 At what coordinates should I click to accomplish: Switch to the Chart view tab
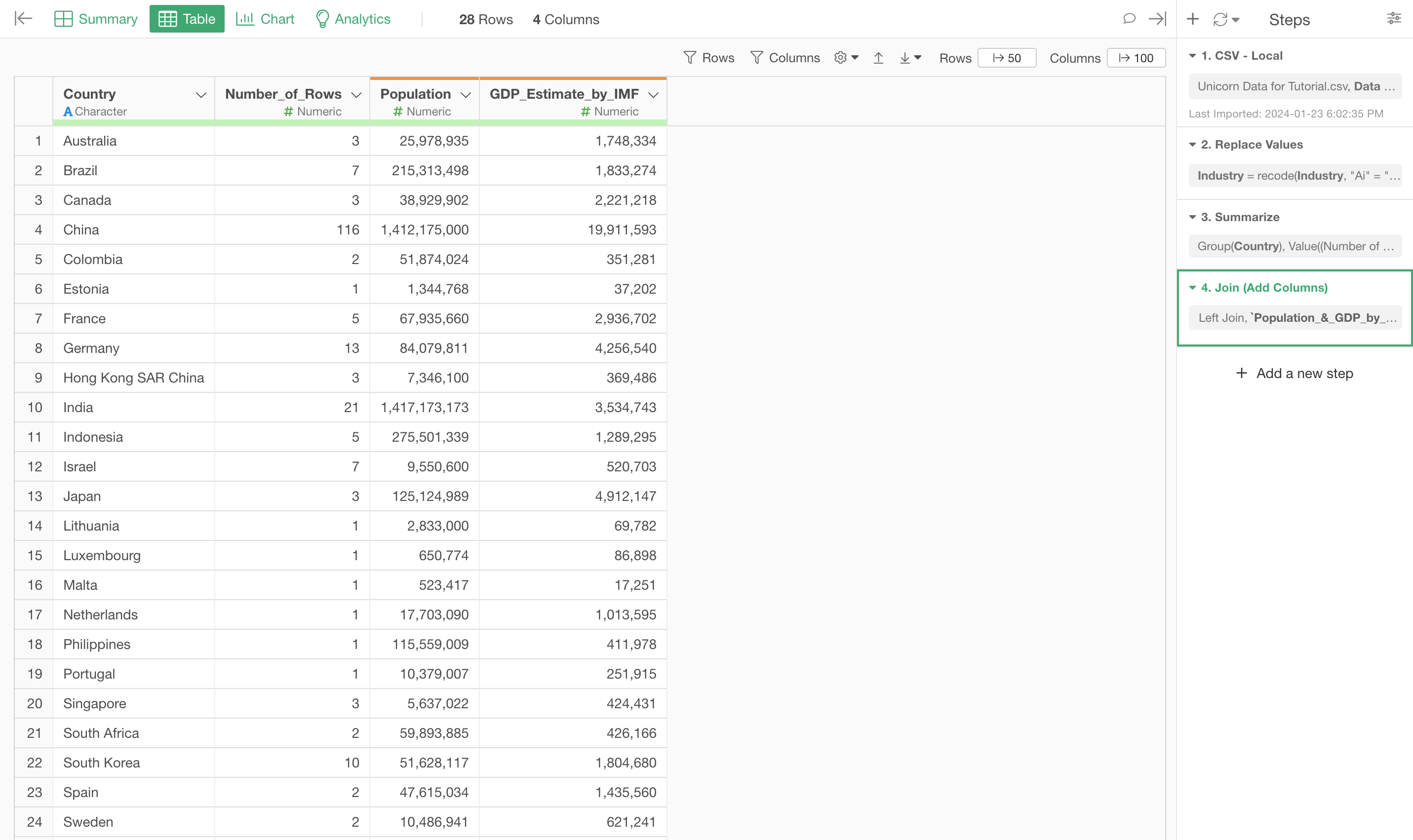pyautogui.click(x=265, y=19)
